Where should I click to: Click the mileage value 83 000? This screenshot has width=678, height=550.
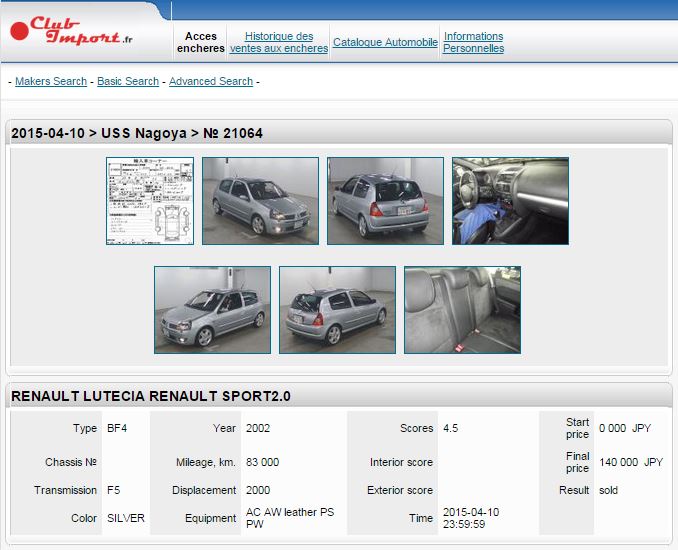point(263,462)
